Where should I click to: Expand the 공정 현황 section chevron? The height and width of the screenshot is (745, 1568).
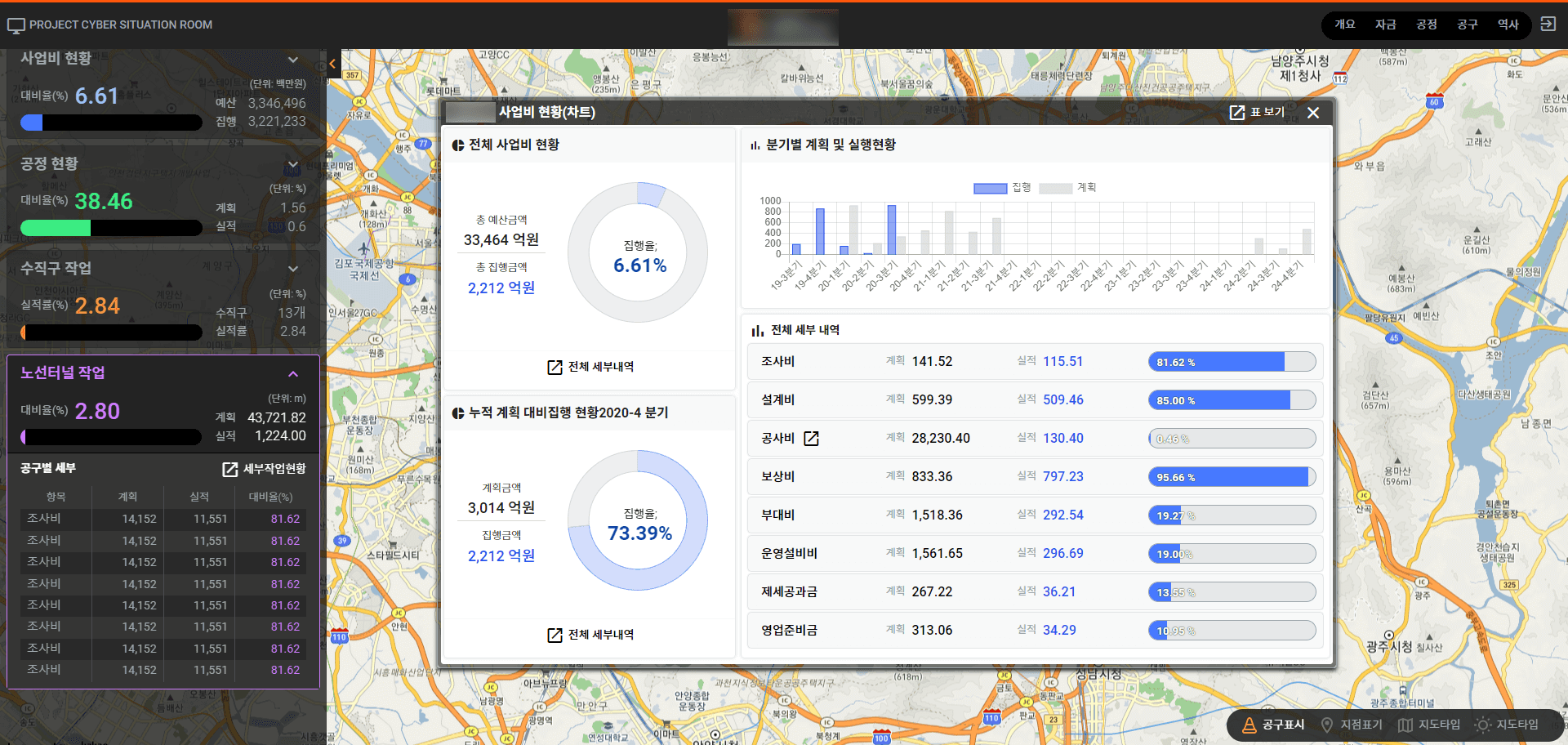coord(293,164)
